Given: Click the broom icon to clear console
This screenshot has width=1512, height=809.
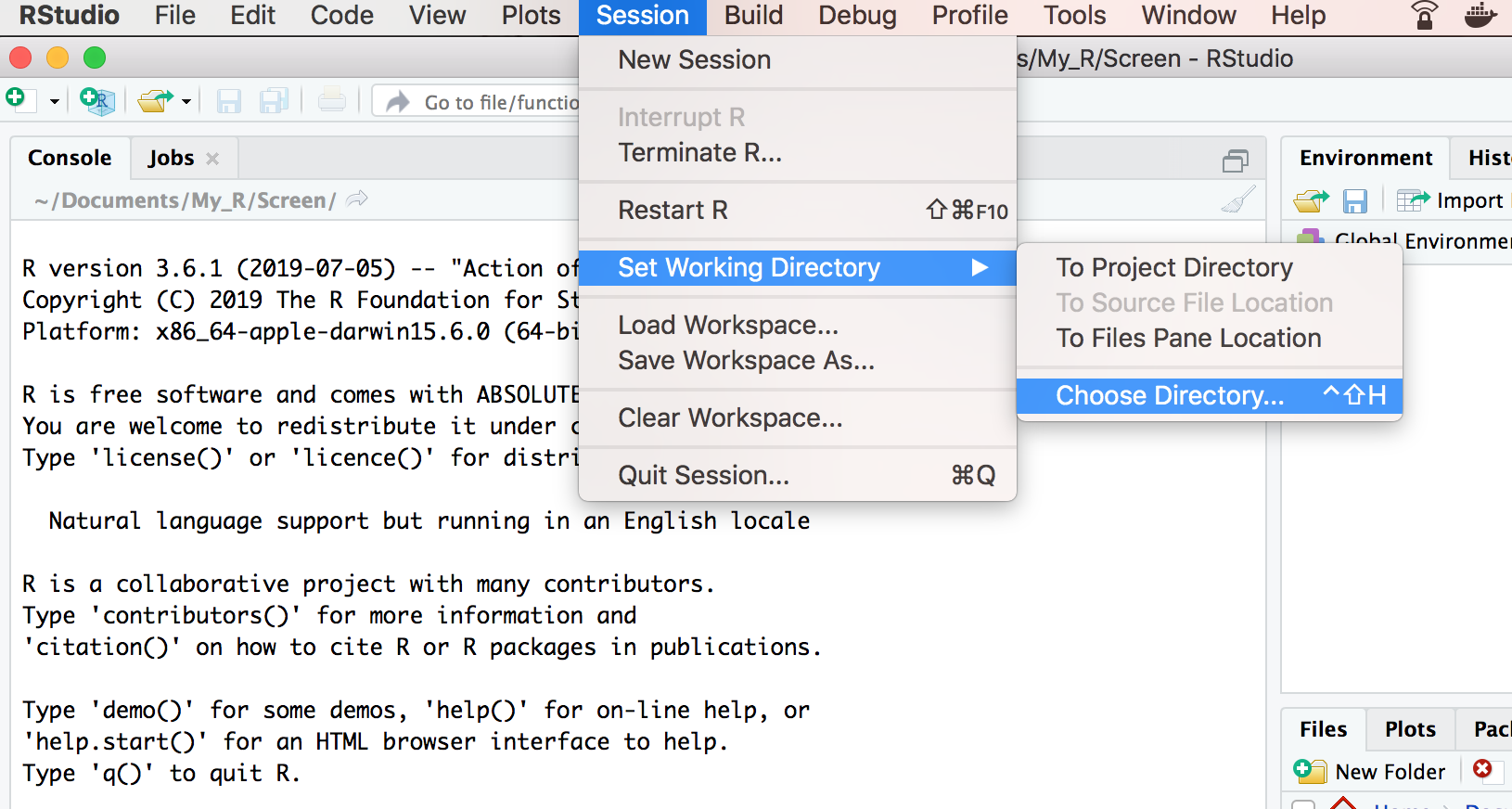Looking at the screenshot, I should pyautogui.click(x=1238, y=199).
